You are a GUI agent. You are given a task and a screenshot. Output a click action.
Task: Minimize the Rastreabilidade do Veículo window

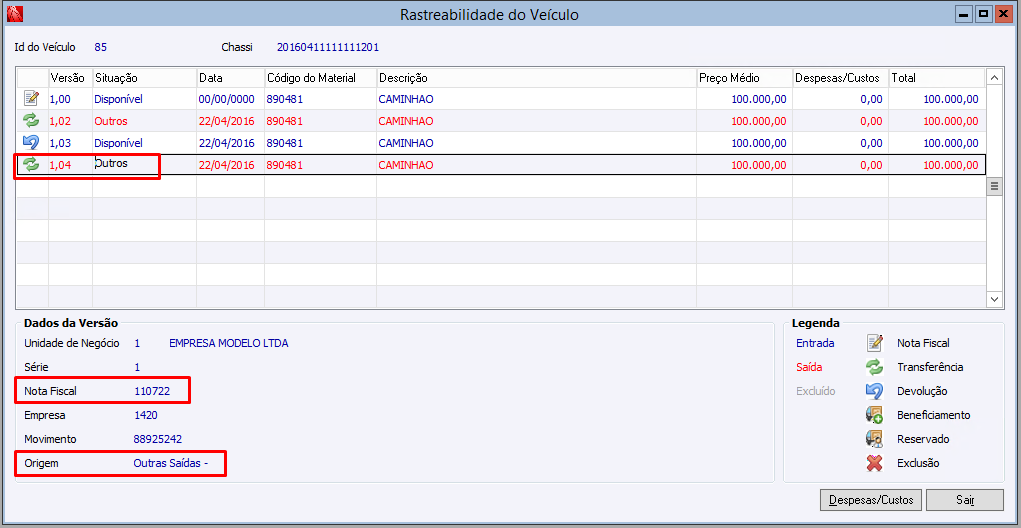[x=962, y=14]
